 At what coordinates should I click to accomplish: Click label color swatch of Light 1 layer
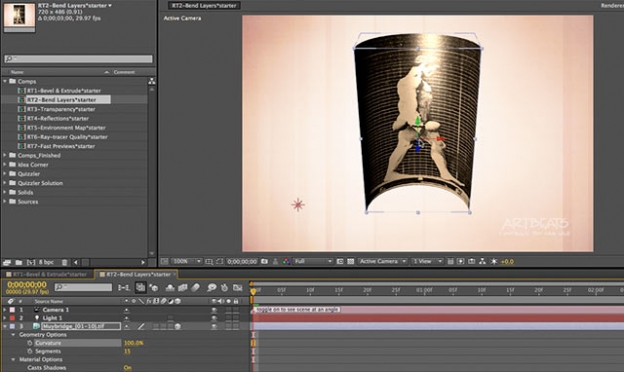tap(12, 318)
